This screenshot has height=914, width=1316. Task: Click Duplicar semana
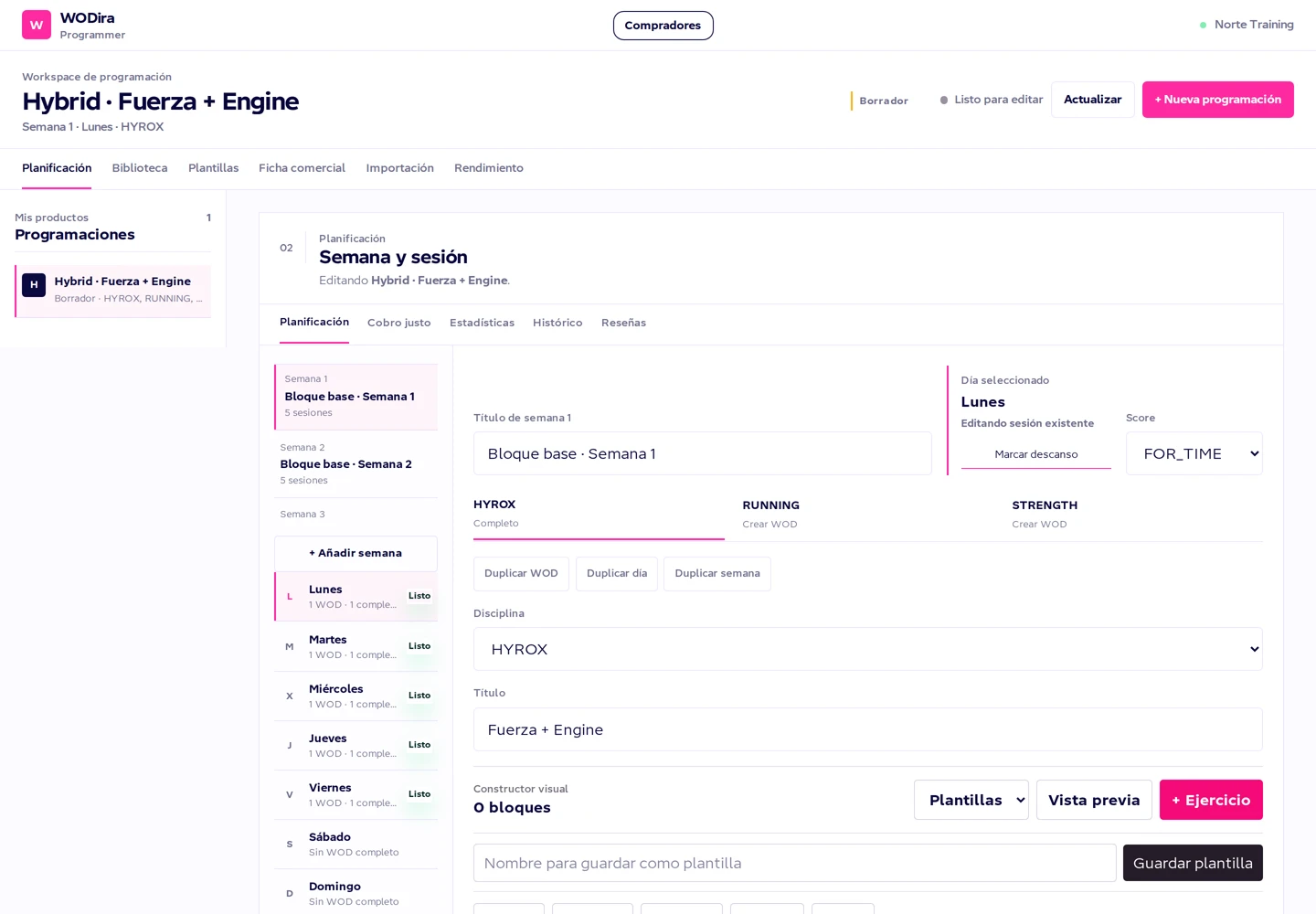coord(717,574)
